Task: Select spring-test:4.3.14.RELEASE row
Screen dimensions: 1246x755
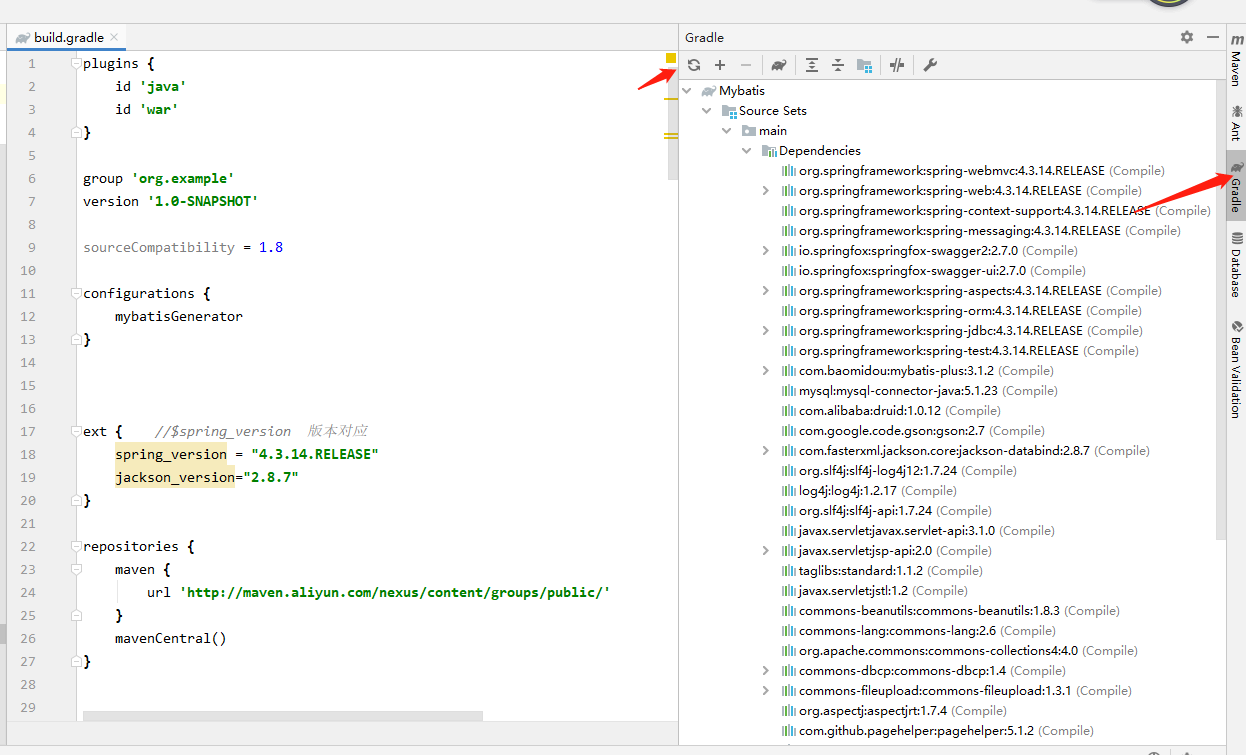Action: (x=959, y=351)
